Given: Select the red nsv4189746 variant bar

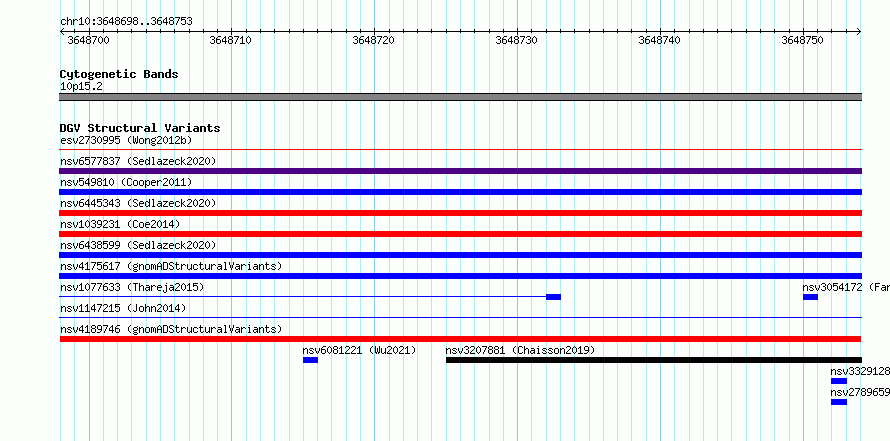Looking at the screenshot, I should (460, 339).
